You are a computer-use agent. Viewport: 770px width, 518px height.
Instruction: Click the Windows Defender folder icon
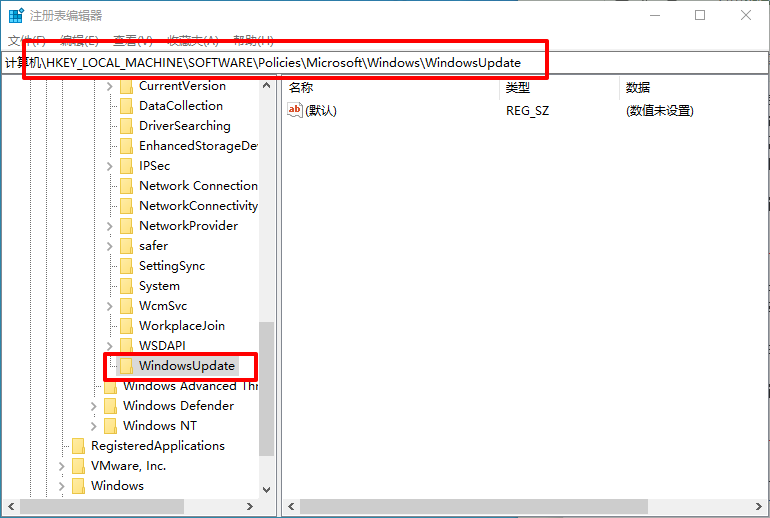110,406
